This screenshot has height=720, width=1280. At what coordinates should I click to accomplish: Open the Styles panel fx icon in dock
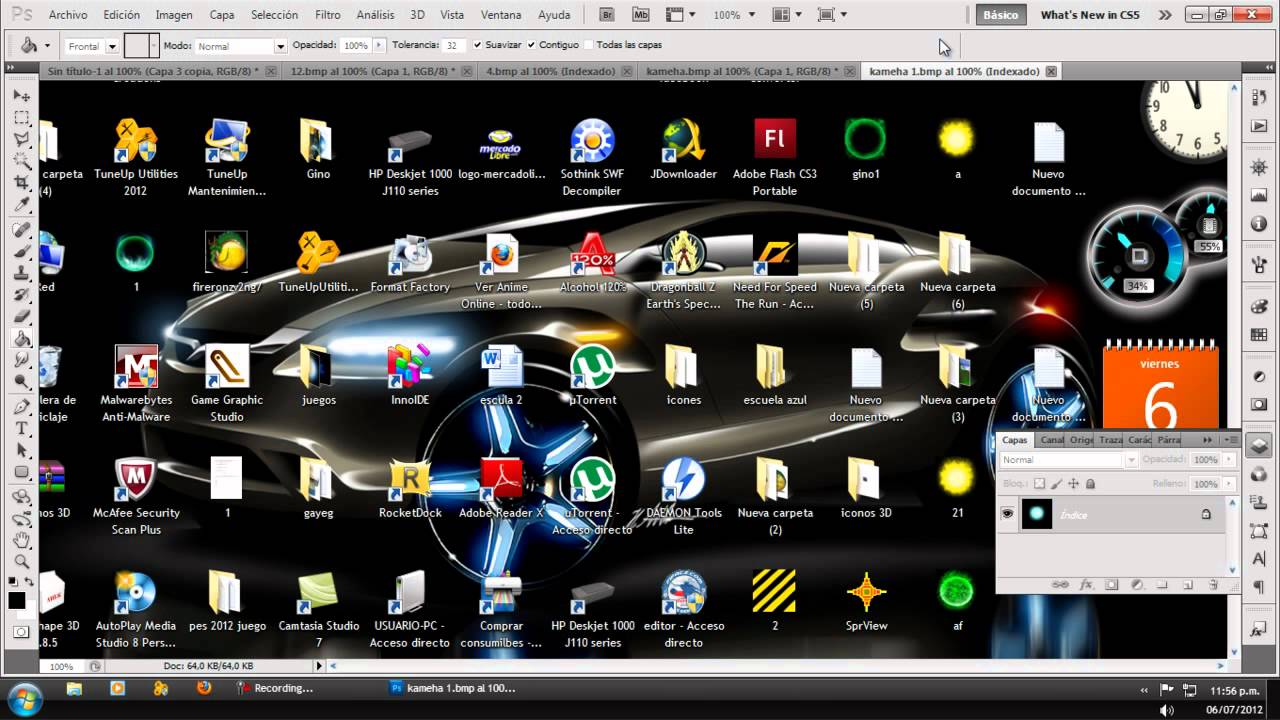coord(1259,631)
